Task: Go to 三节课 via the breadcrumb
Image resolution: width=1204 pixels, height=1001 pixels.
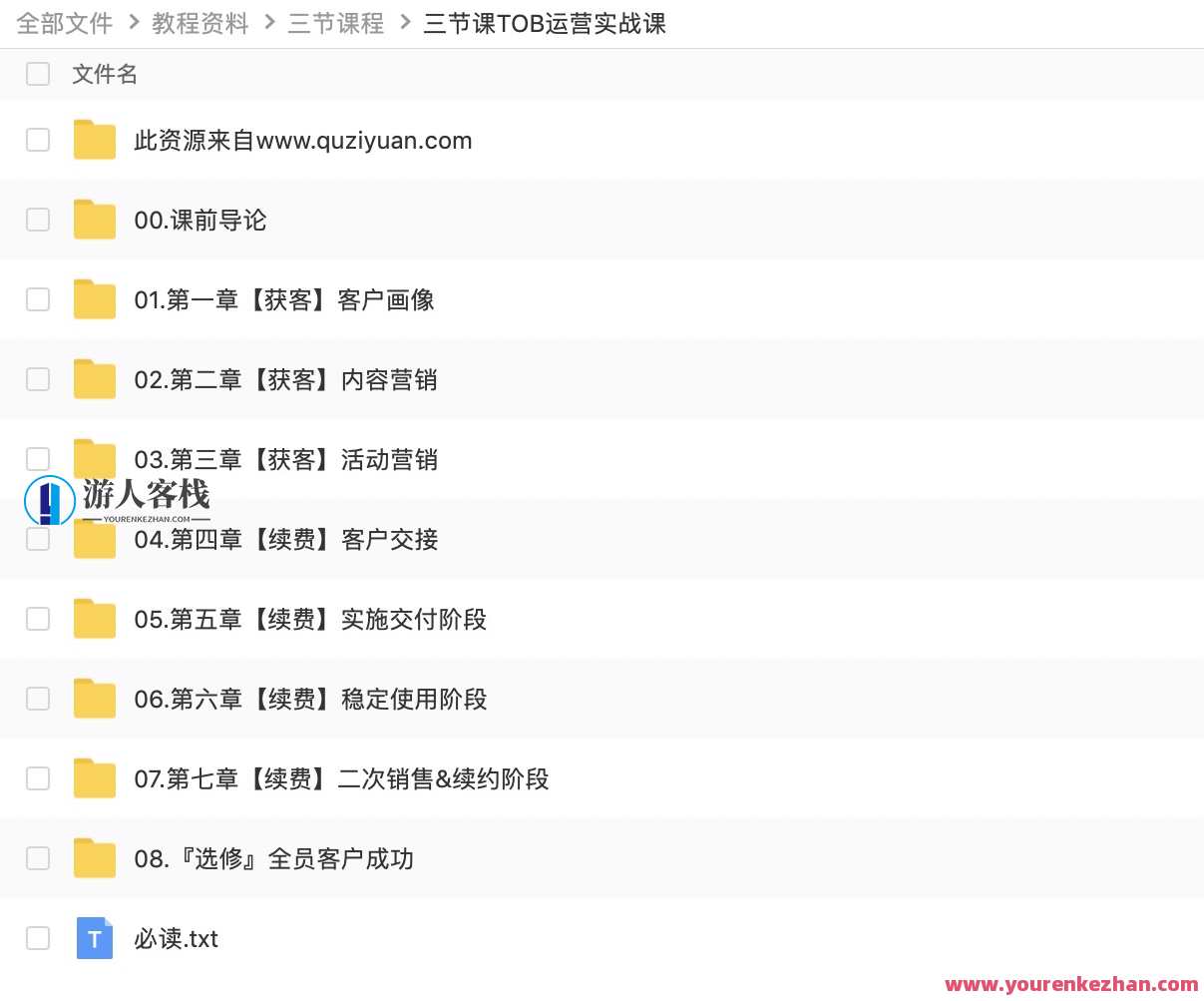Action: click(335, 23)
